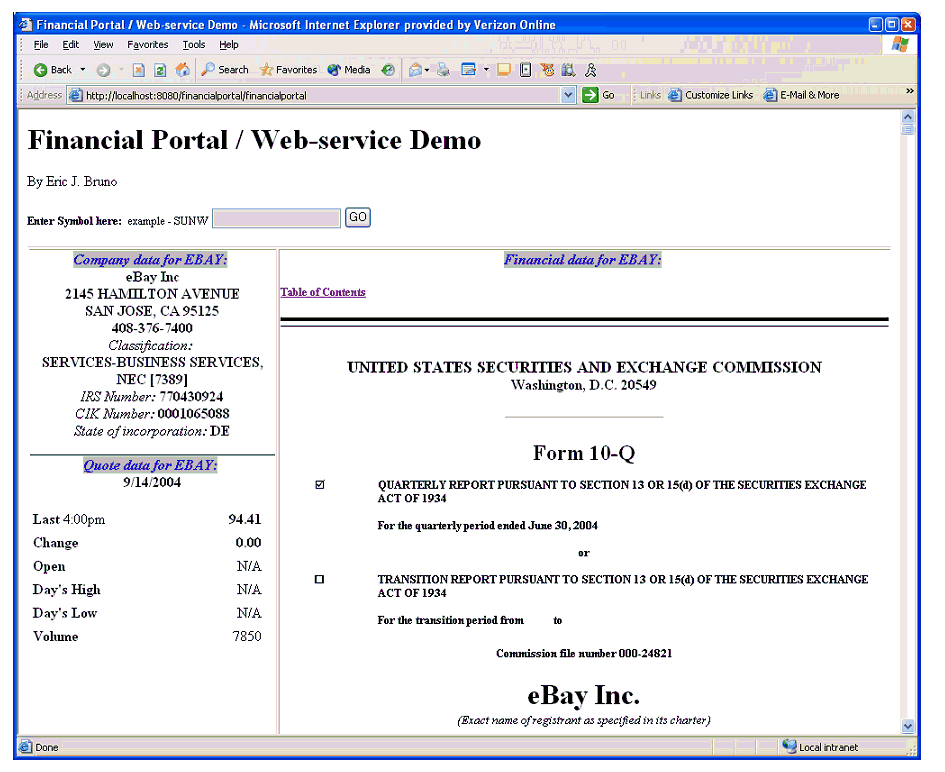Screen dimensions: 945x772
Task: Click the Enter Symbol text field
Action: [x=277, y=218]
